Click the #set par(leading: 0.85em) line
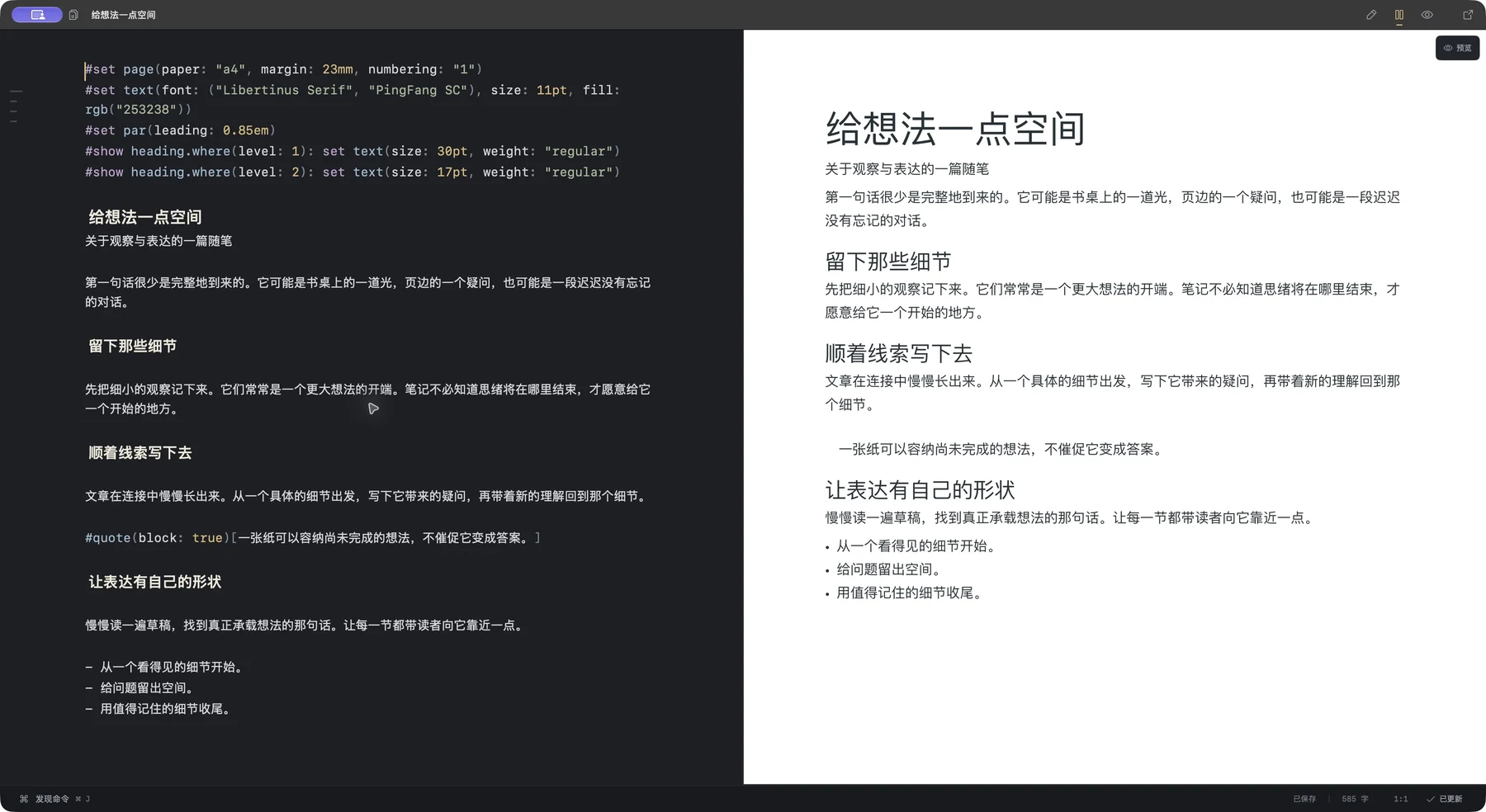 [x=180, y=130]
